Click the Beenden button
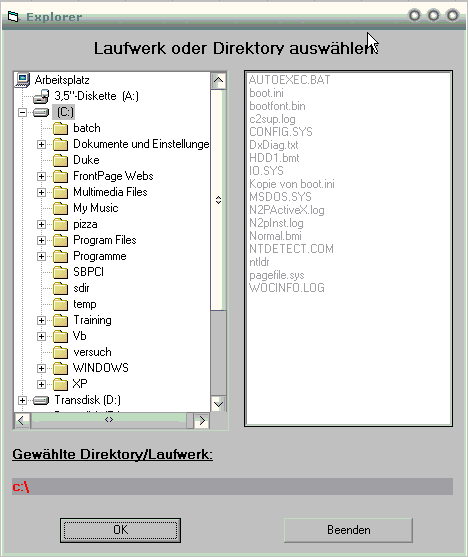 348,530
